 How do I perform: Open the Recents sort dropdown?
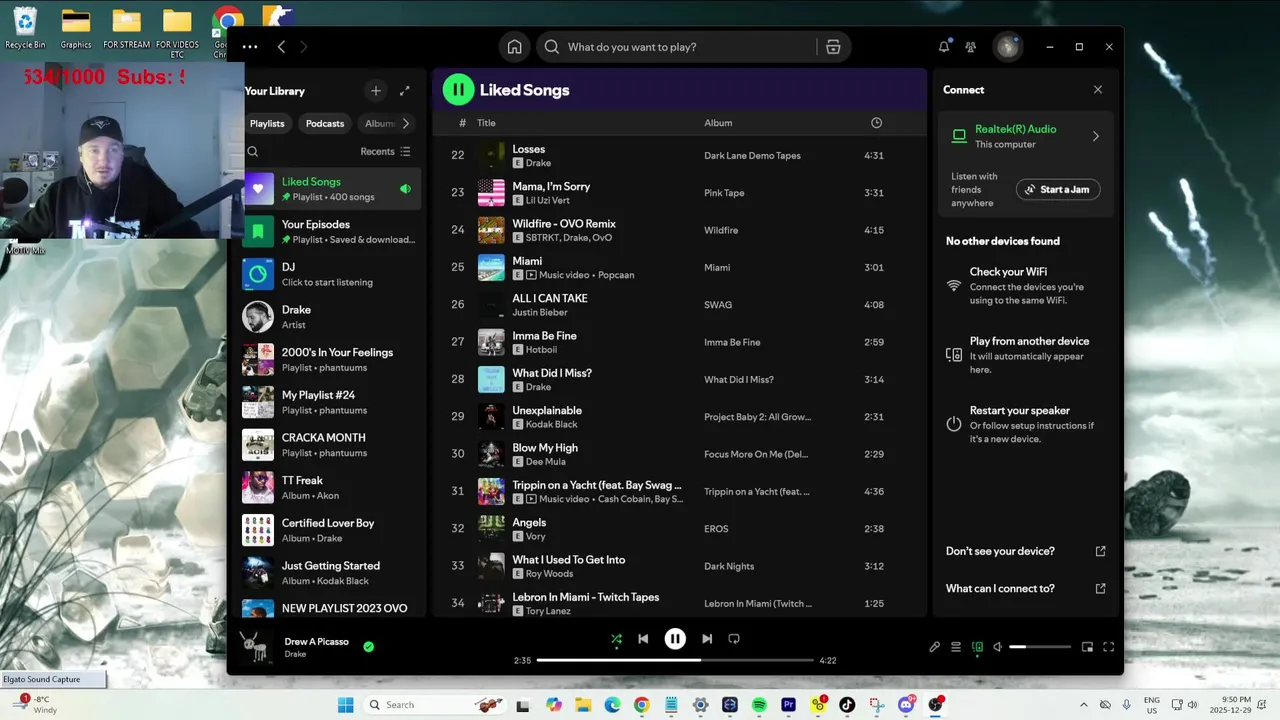point(385,152)
